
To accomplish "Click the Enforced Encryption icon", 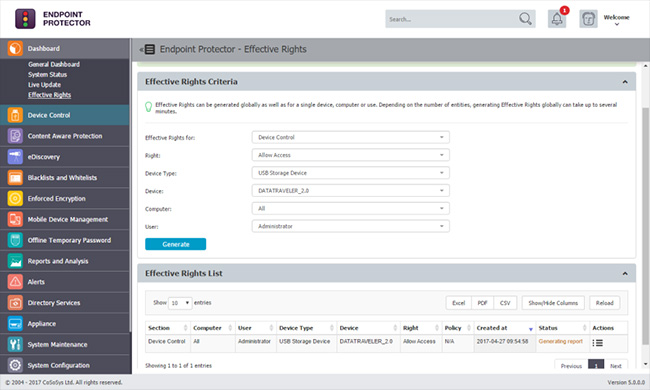I will [x=15, y=199].
